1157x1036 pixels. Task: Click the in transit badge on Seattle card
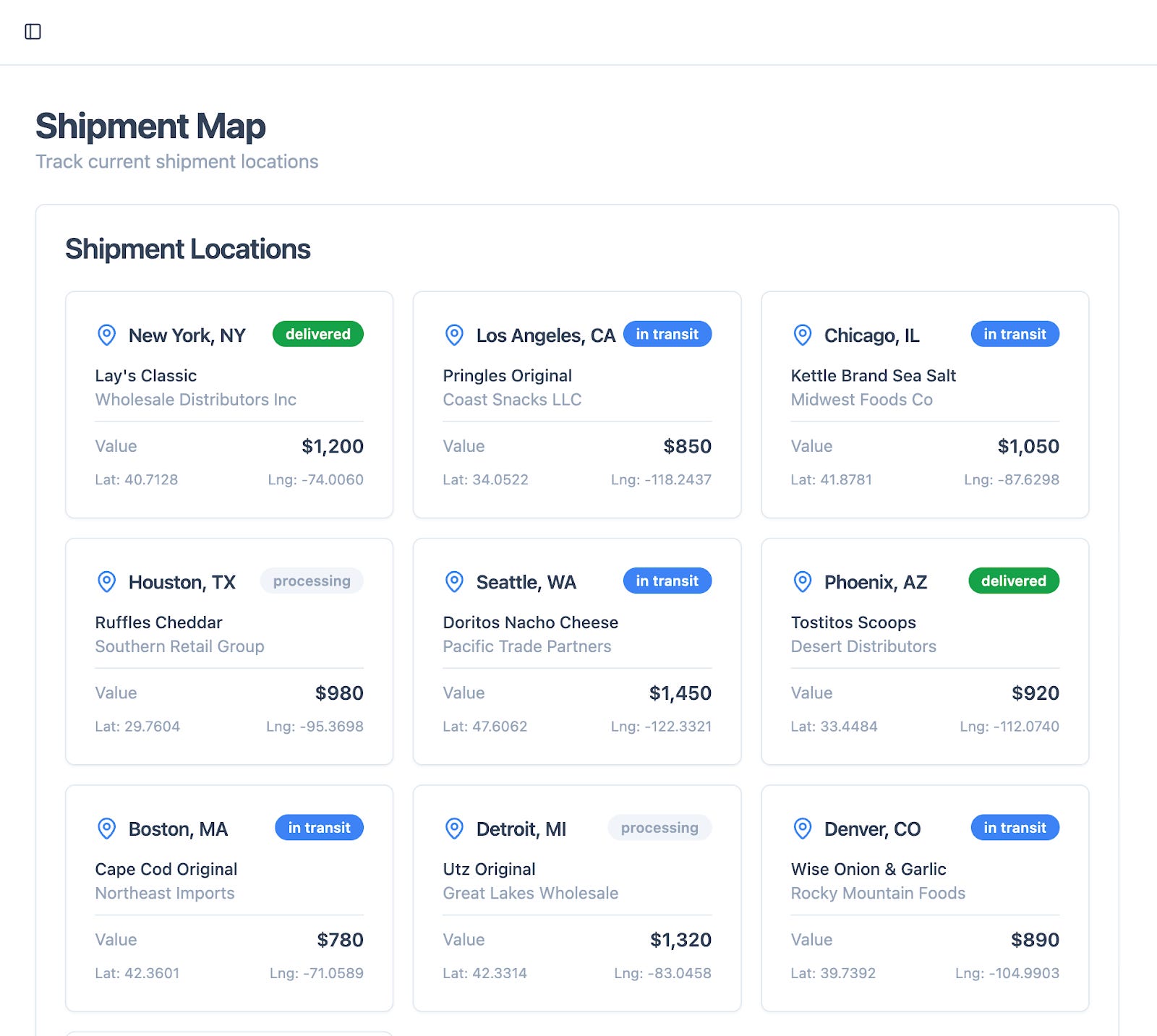click(667, 581)
